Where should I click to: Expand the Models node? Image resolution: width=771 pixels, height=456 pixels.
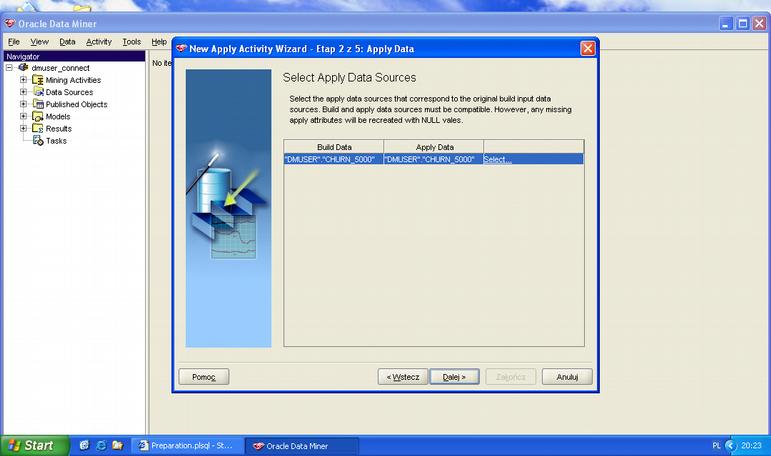coord(23,116)
